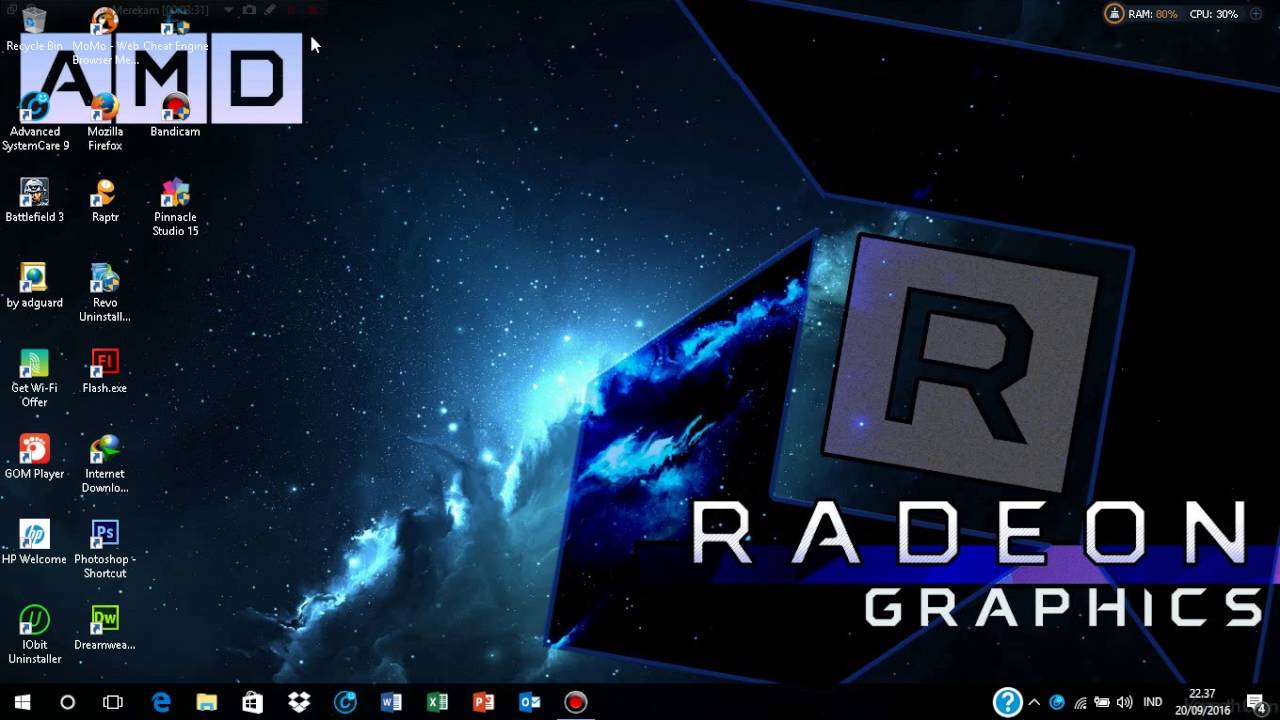Click the Cortana search circle
Viewport: 1280px width, 720px height.
(x=68, y=702)
